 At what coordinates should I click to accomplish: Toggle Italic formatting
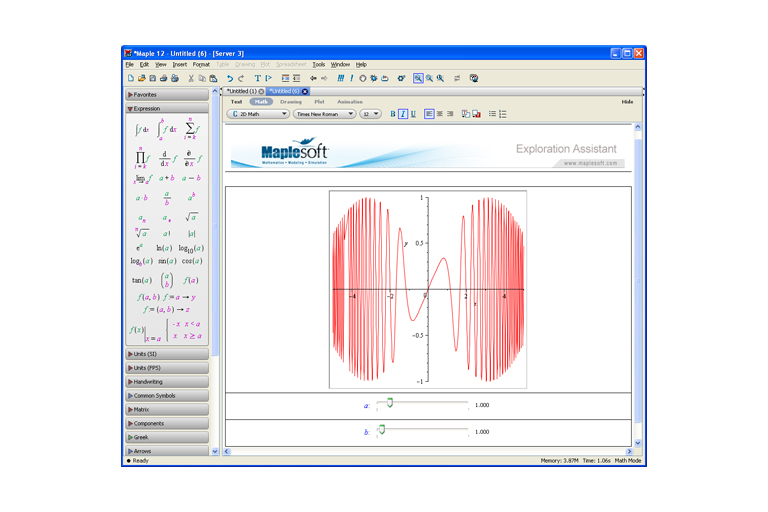[403, 114]
